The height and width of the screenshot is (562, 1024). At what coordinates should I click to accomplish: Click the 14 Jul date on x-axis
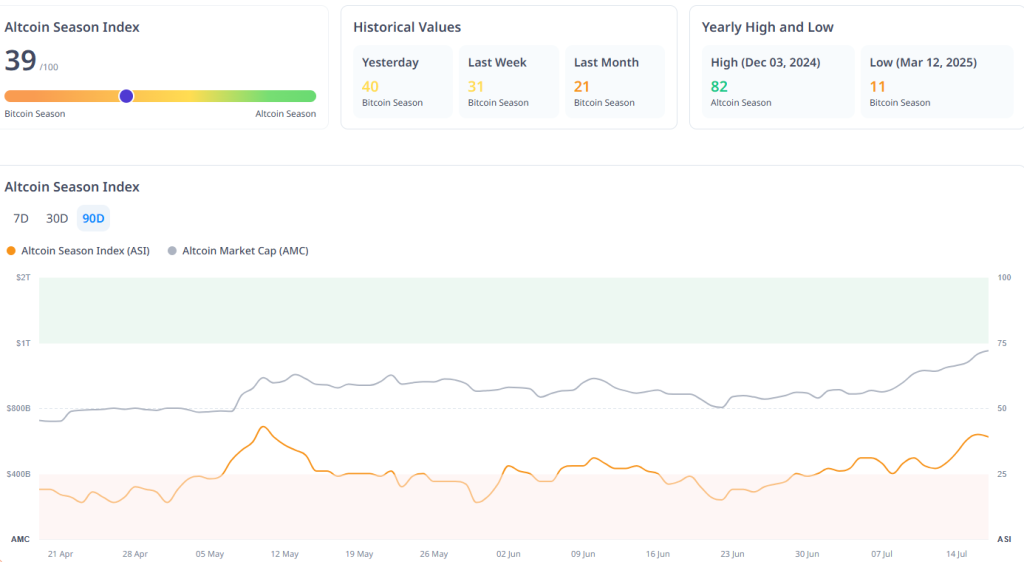956,553
